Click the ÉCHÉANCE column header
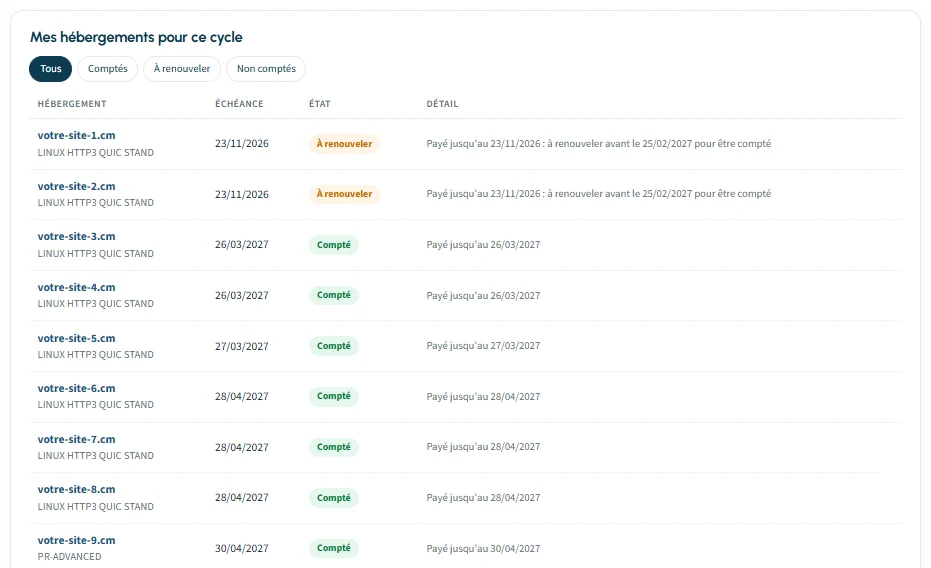Screen dimensions: 931x568 pyautogui.click(x=239, y=104)
